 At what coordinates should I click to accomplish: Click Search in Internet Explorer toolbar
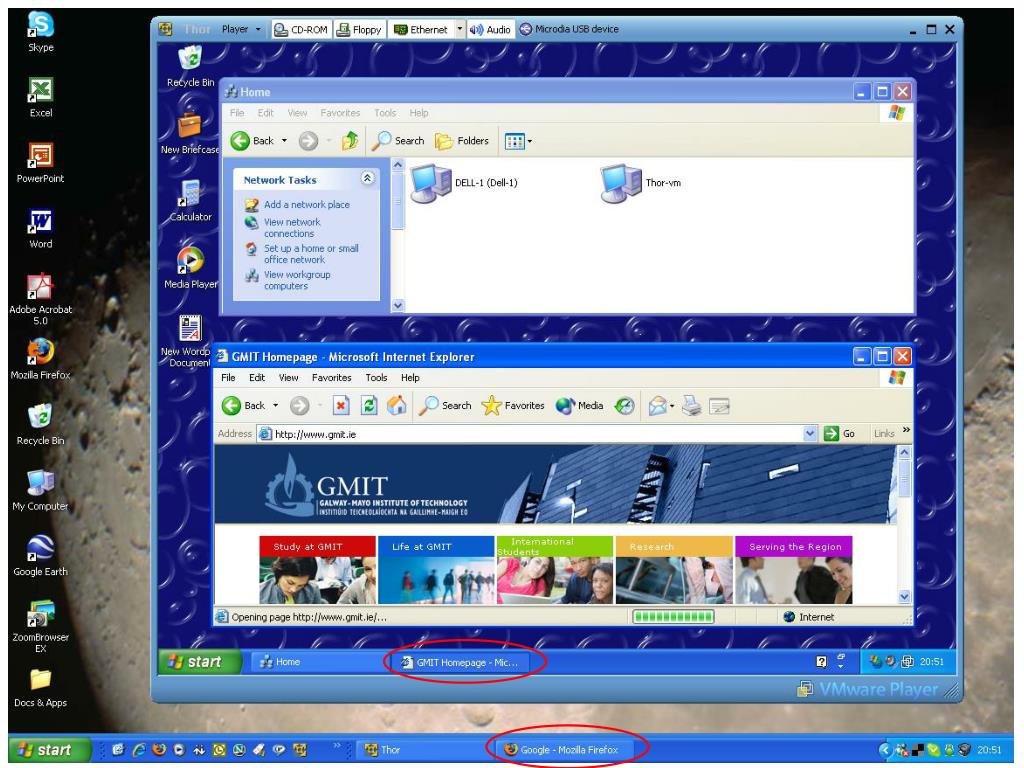(x=445, y=406)
